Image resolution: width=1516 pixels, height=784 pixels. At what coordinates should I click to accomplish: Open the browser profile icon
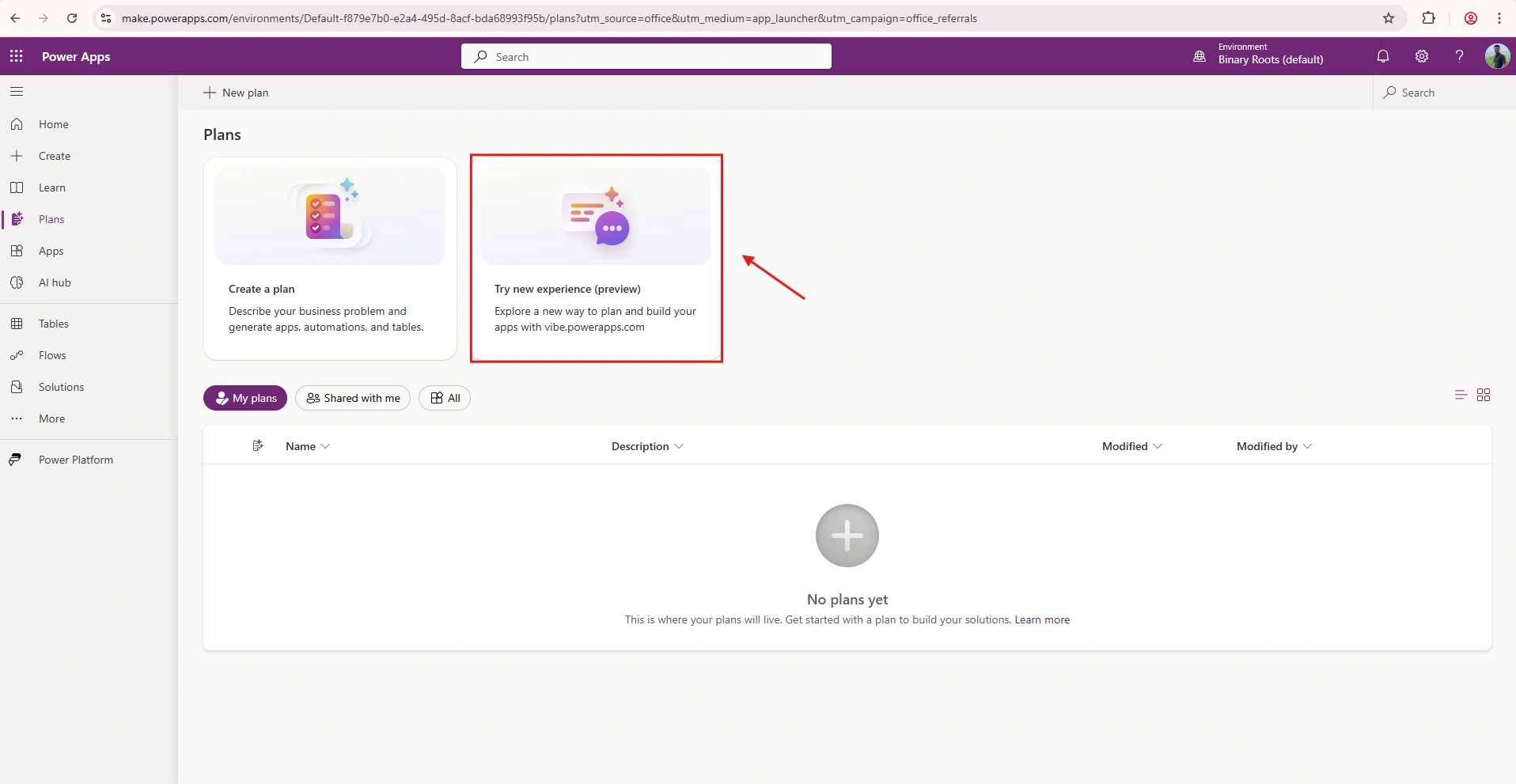point(1471,18)
